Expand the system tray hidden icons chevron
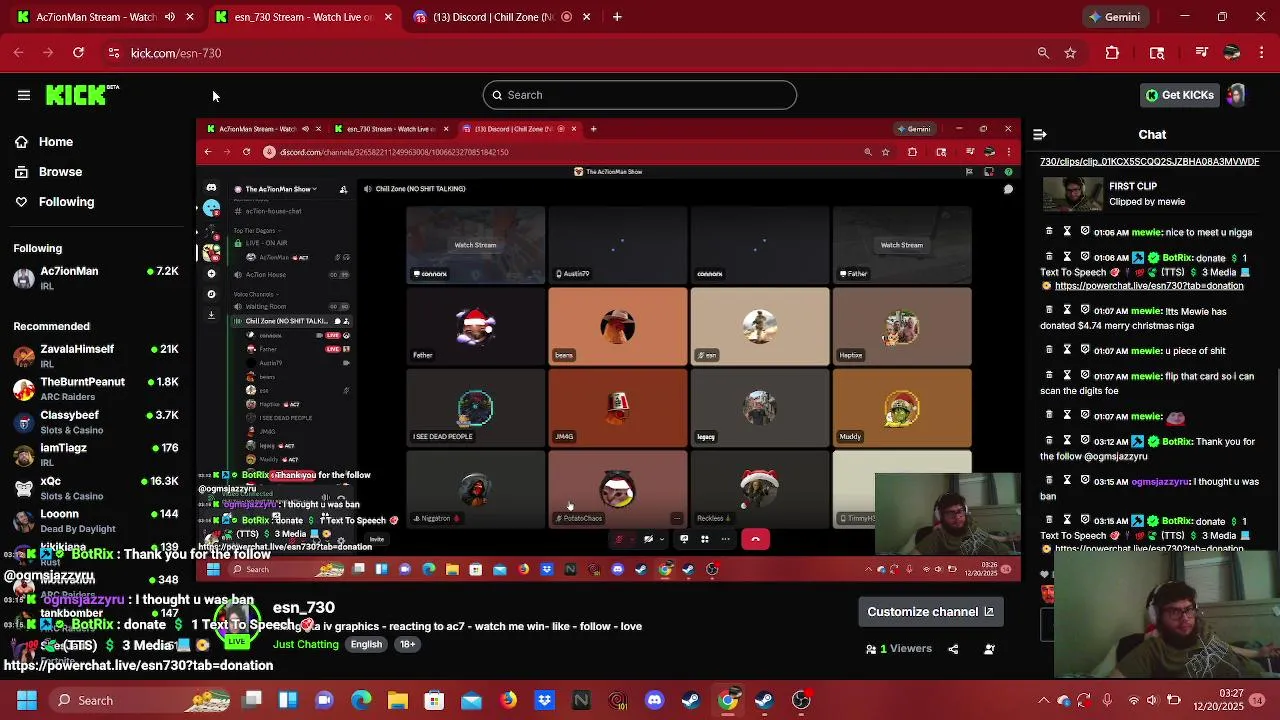 click(x=1043, y=700)
